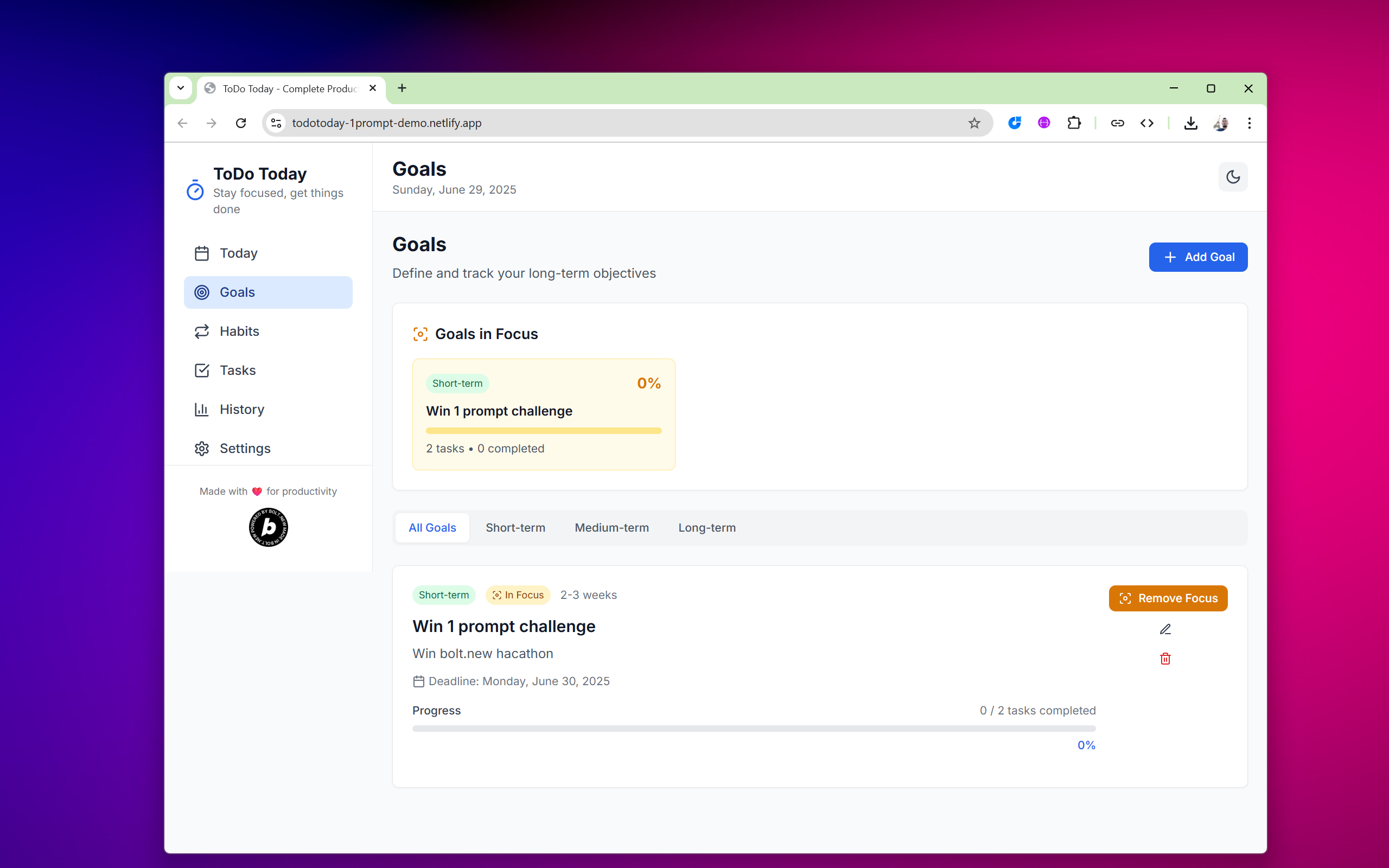Click the Add Goal button

coord(1197,257)
